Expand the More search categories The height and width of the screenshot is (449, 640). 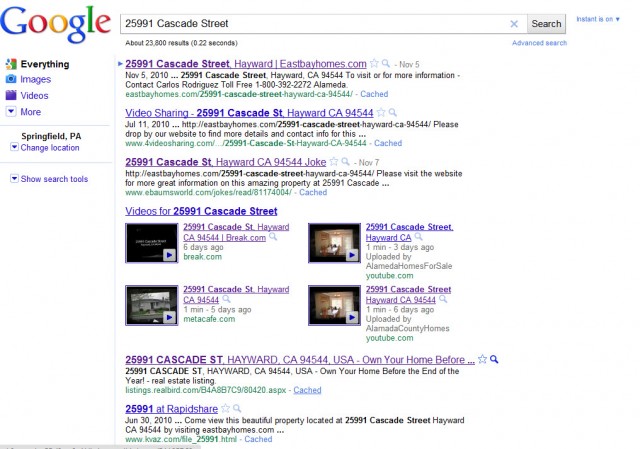click(11, 111)
